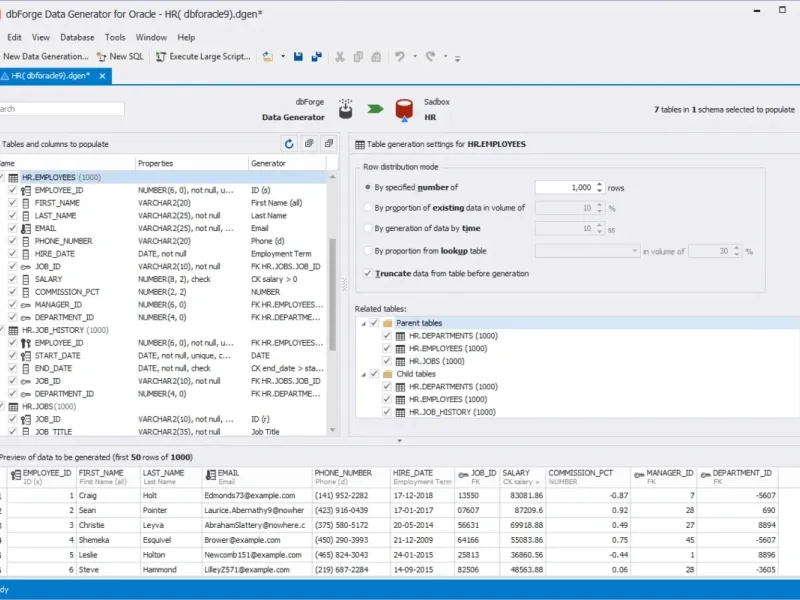Open the Database menu
The image size is (800, 600).
77,37
